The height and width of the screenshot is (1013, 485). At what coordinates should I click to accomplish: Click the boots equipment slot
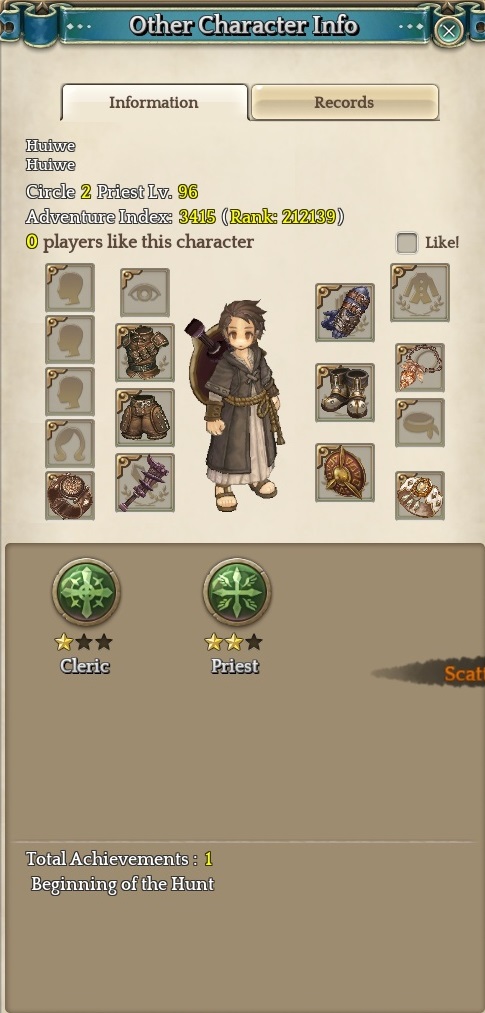(345, 393)
